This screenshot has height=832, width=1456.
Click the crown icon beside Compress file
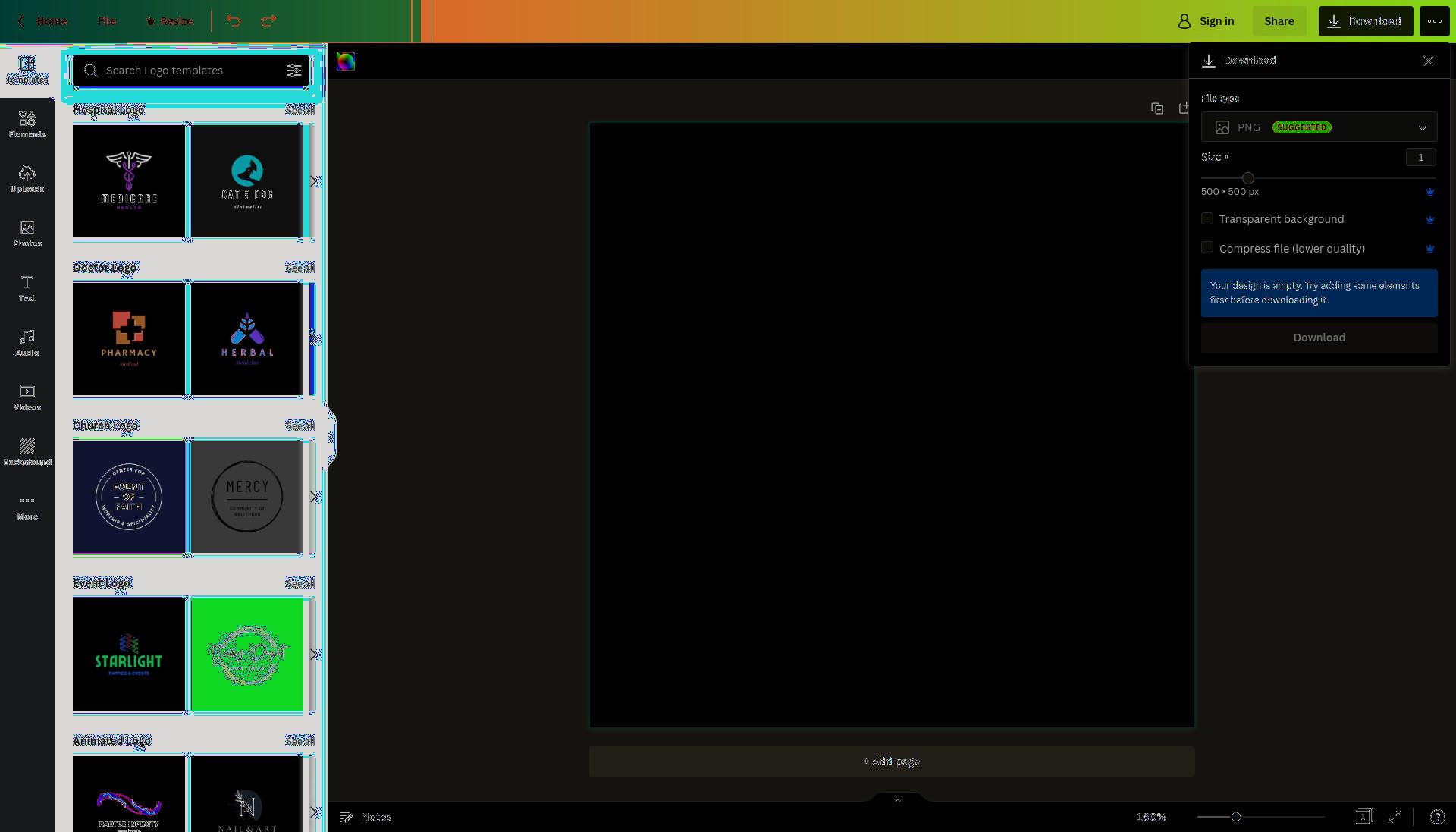(x=1430, y=249)
